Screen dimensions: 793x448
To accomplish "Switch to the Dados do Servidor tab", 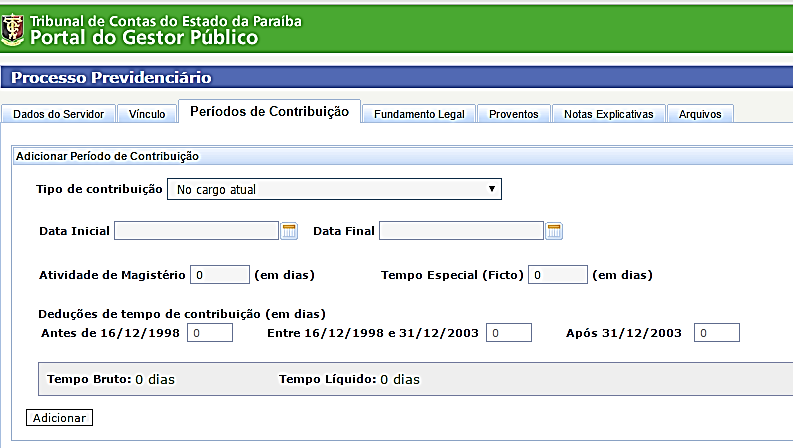I will 58,114.
